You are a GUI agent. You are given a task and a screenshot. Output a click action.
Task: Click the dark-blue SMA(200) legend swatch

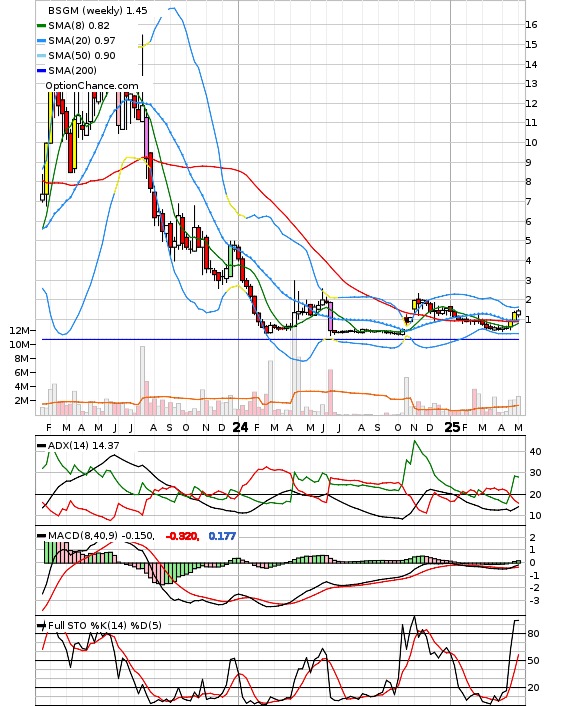(x=41, y=71)
